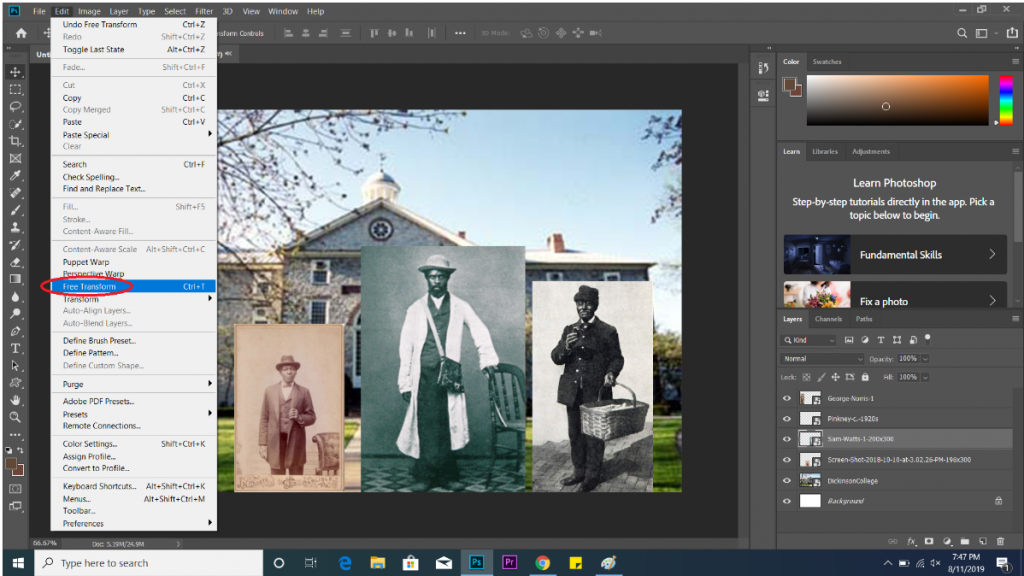
Task: Click Color Settings menu entry
Action: pyautogui.click(x=134, y=444)
